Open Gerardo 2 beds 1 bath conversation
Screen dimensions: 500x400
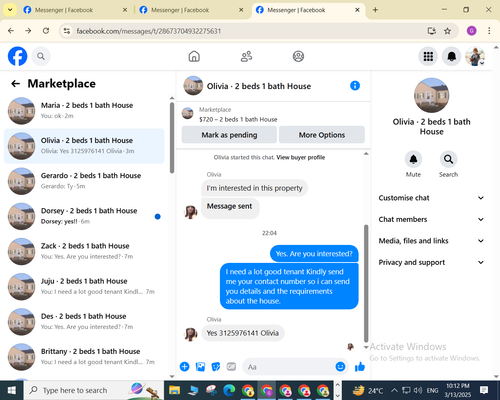tap(84, 181)
